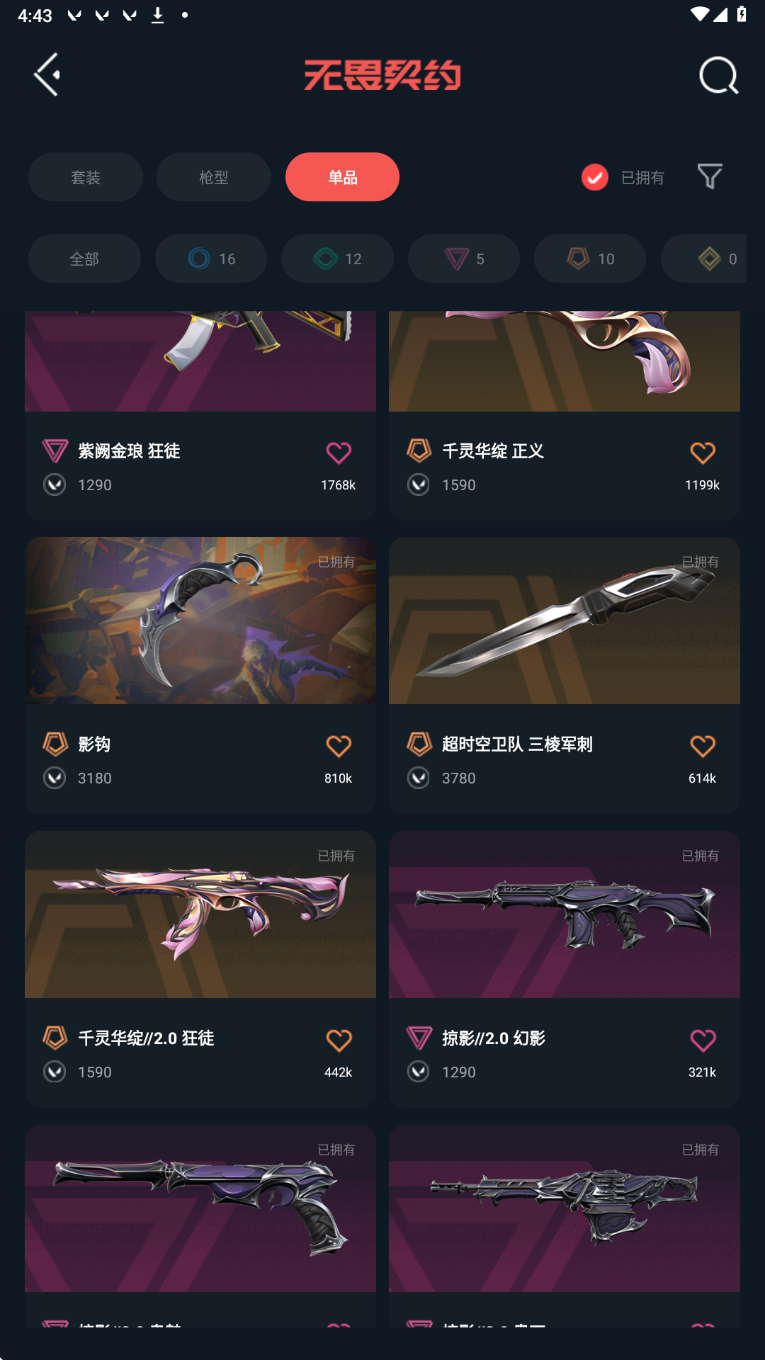The height and width of the screenshot is (1360, 765).
Task: Toggle the 已拥有 owned checkbox
Action: [x=595, y=177]
